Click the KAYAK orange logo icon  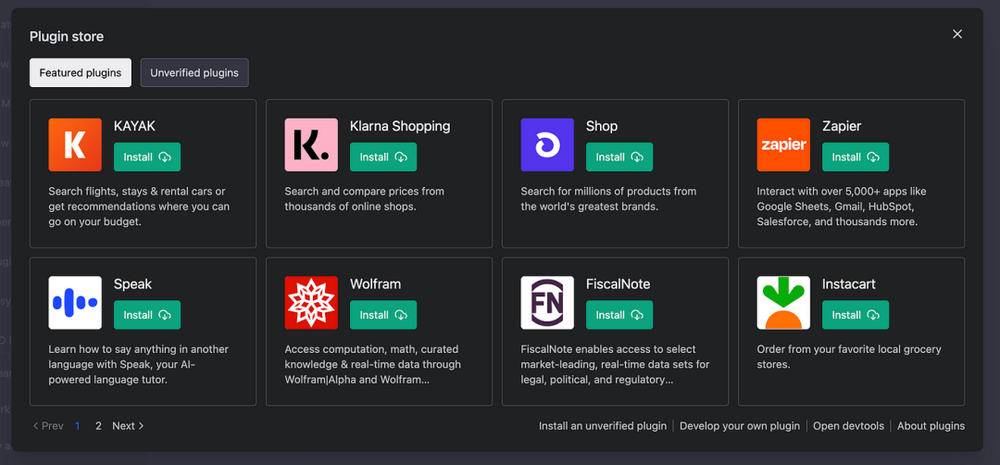75,145
